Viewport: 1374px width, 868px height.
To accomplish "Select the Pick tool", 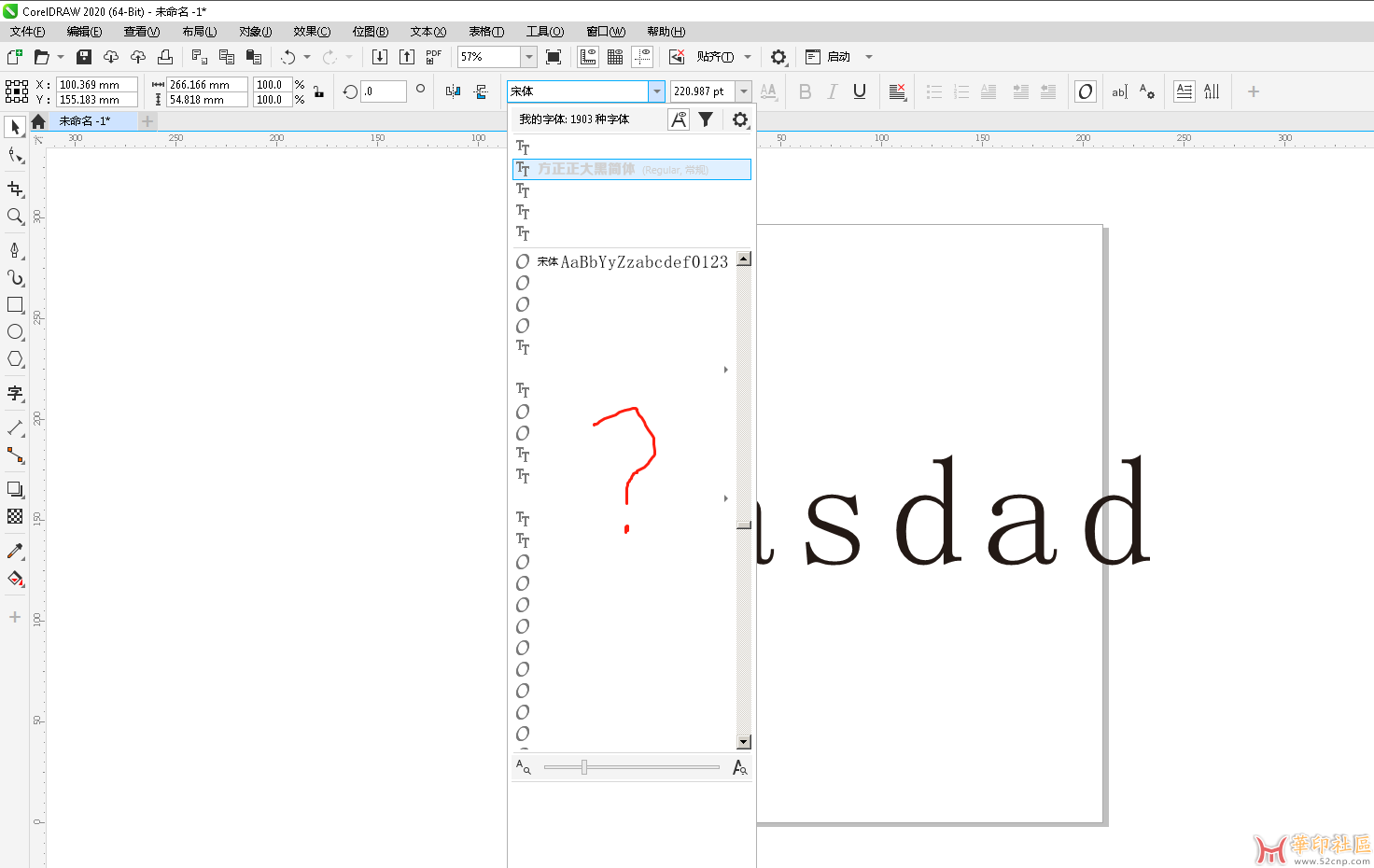I will pyautogui.click(x=15, y=127).
